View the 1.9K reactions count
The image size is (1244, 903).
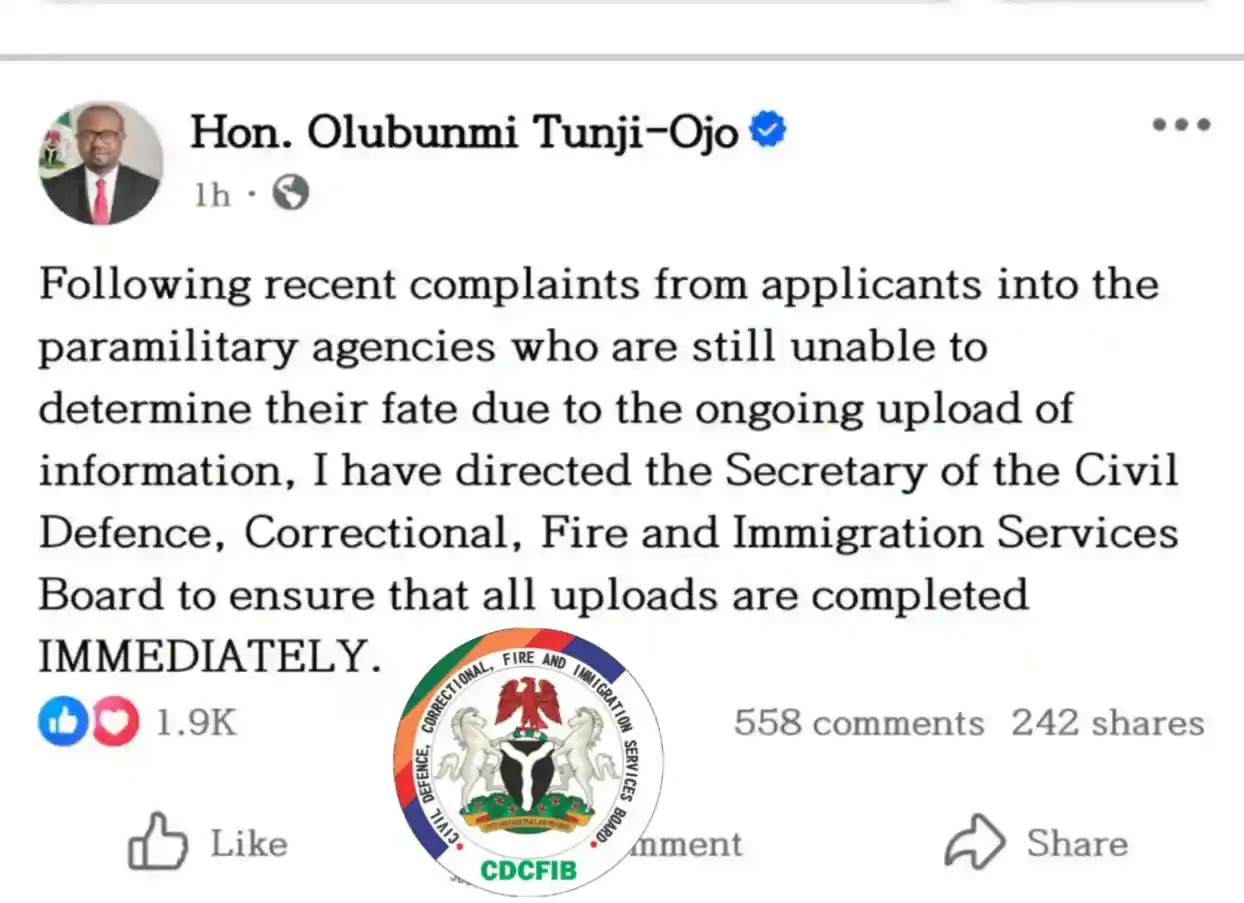[196, 722]
